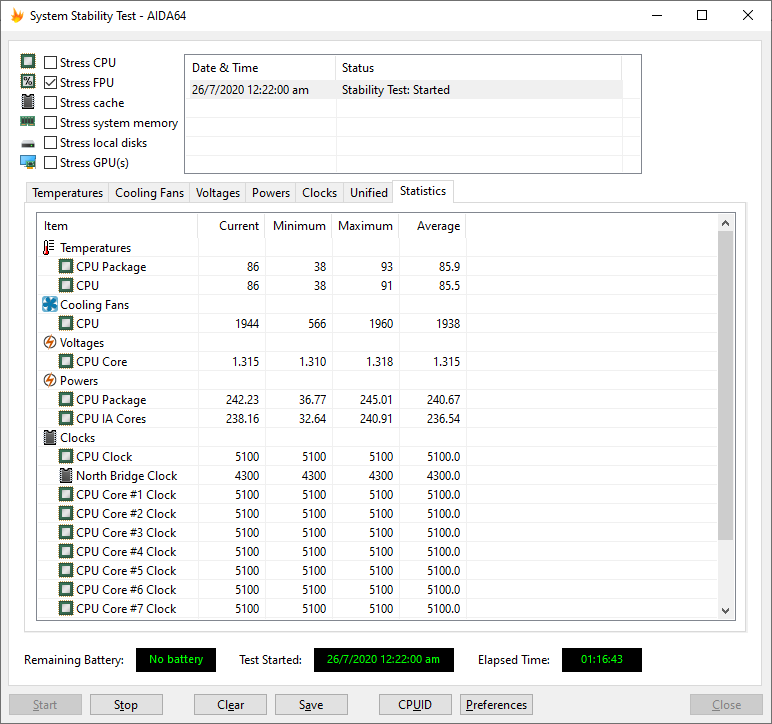Switch to the Temperatures tab

pos(67,193)
